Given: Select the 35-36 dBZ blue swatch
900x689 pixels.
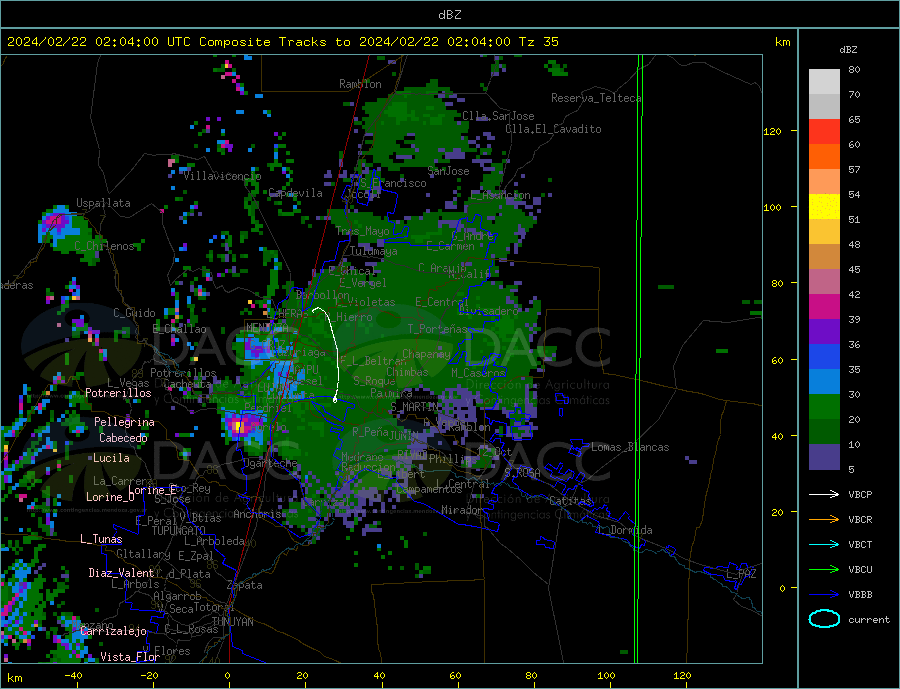Looking at the screenshot, I should coord(824,357).
